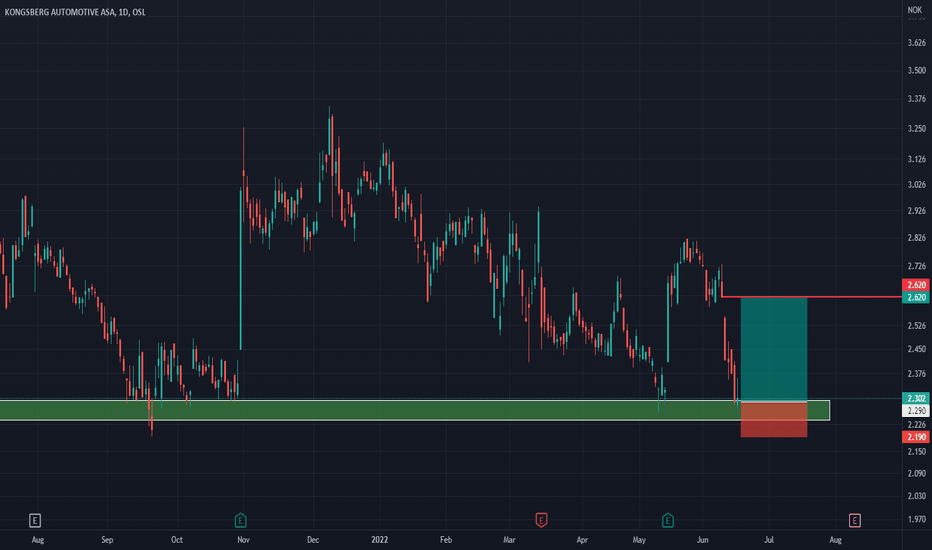Click the white 2.290 price label
Image resolution: width=932 pixels, height=550 pixels.
pyautogui.click(x=916, y=411)
